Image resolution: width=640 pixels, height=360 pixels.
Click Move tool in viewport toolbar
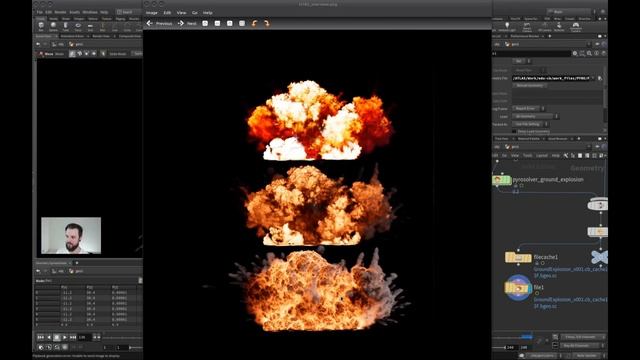[46, 54]
